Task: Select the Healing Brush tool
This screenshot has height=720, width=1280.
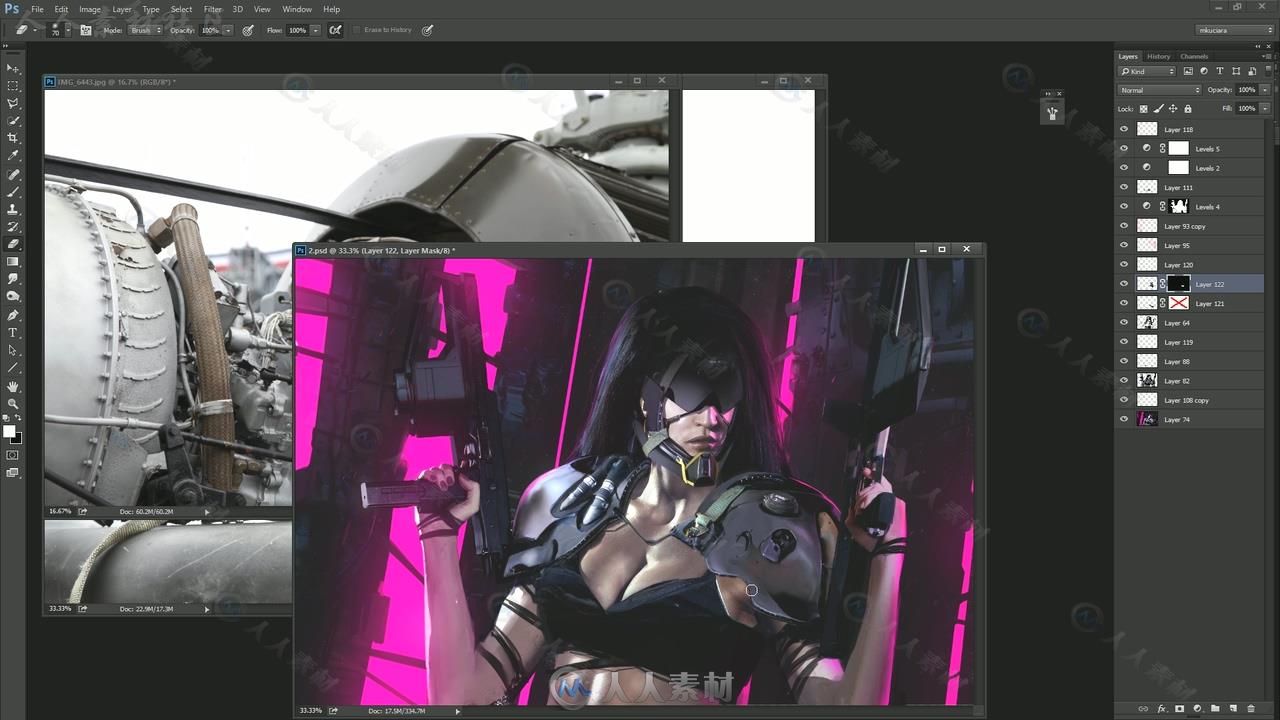Action: 13,174
